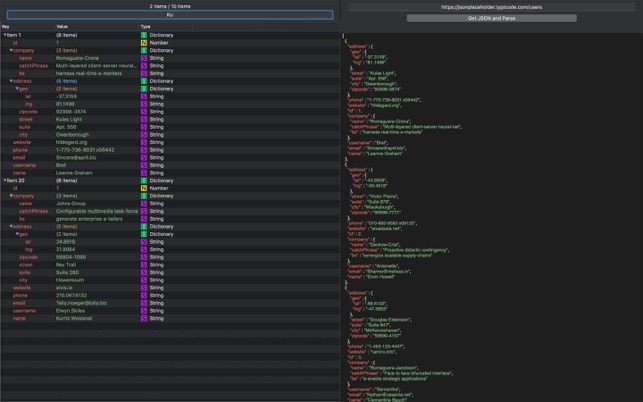Click the "Item 1" key label
This screenshot has width=643, height=402.
(14, 35)
